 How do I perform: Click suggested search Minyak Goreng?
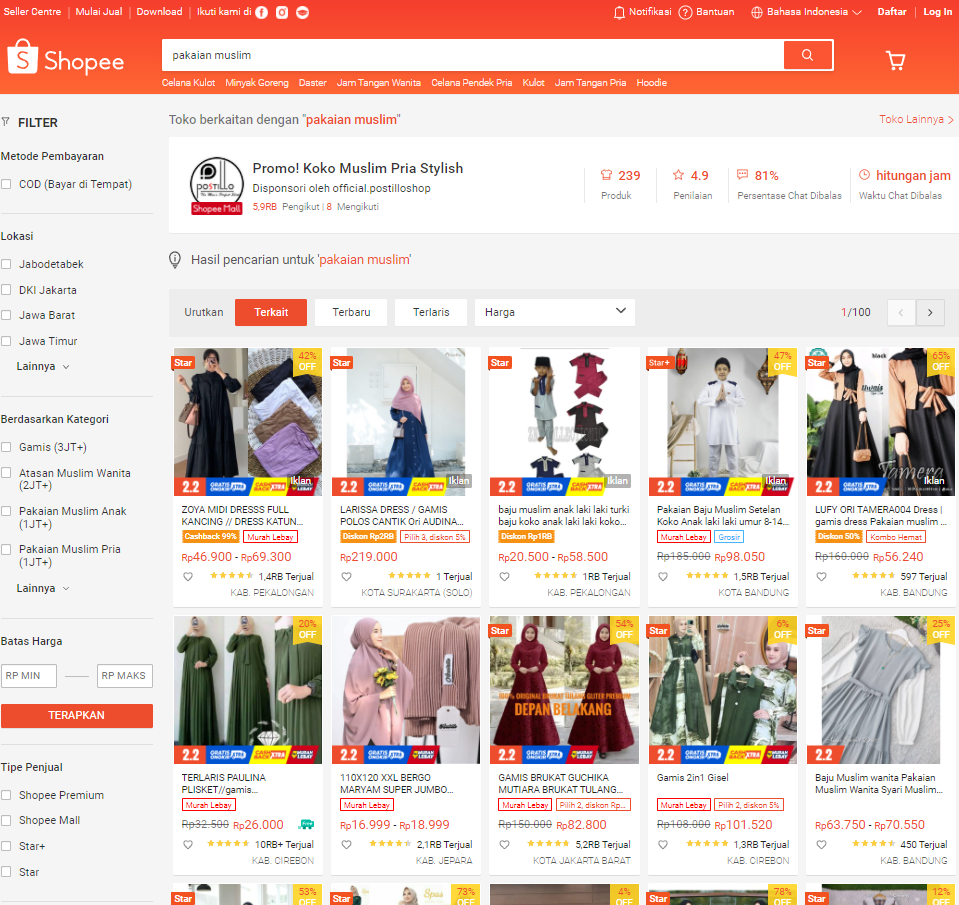point(257,83)
